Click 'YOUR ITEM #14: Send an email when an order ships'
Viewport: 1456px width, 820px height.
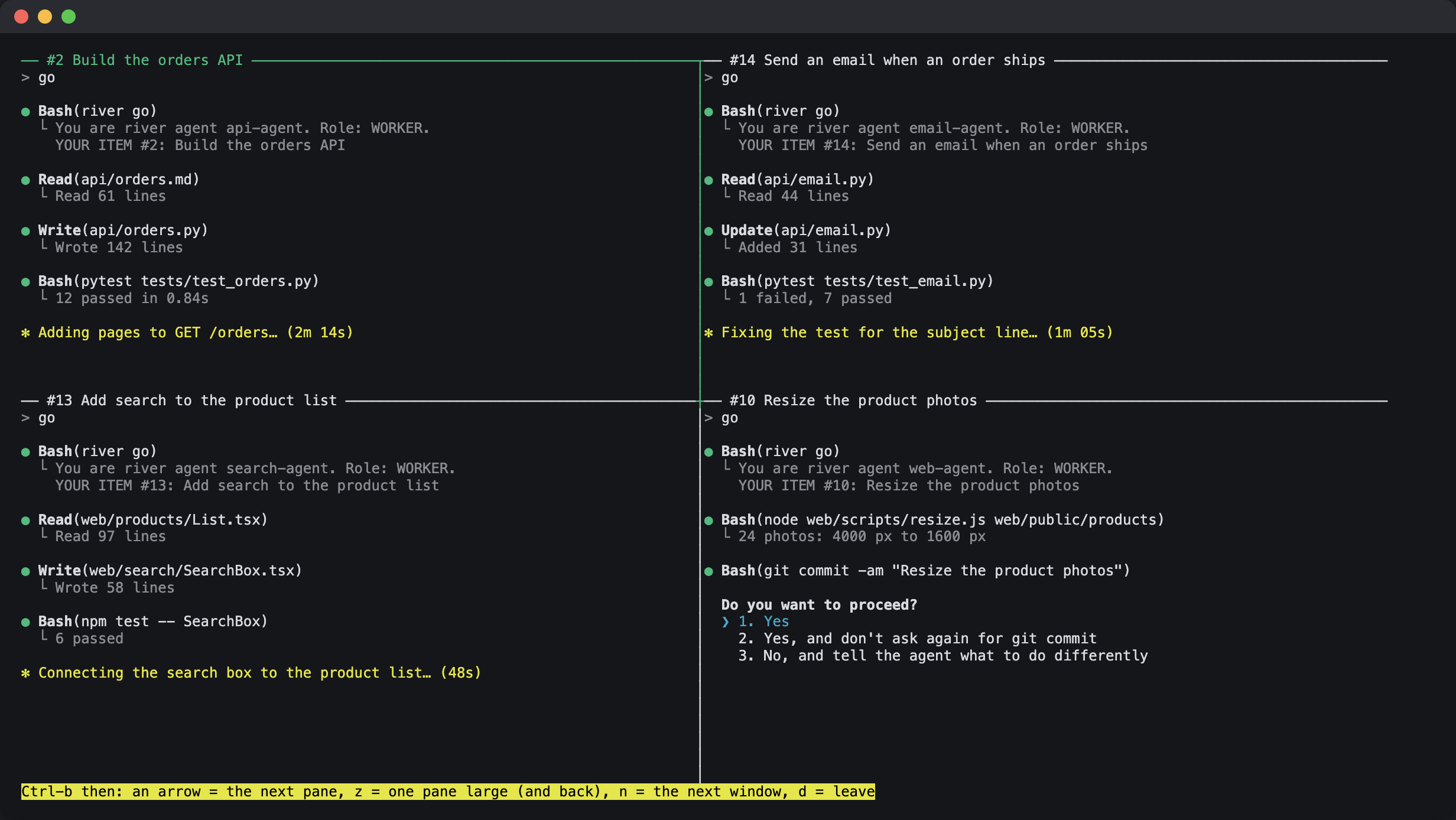943,145
